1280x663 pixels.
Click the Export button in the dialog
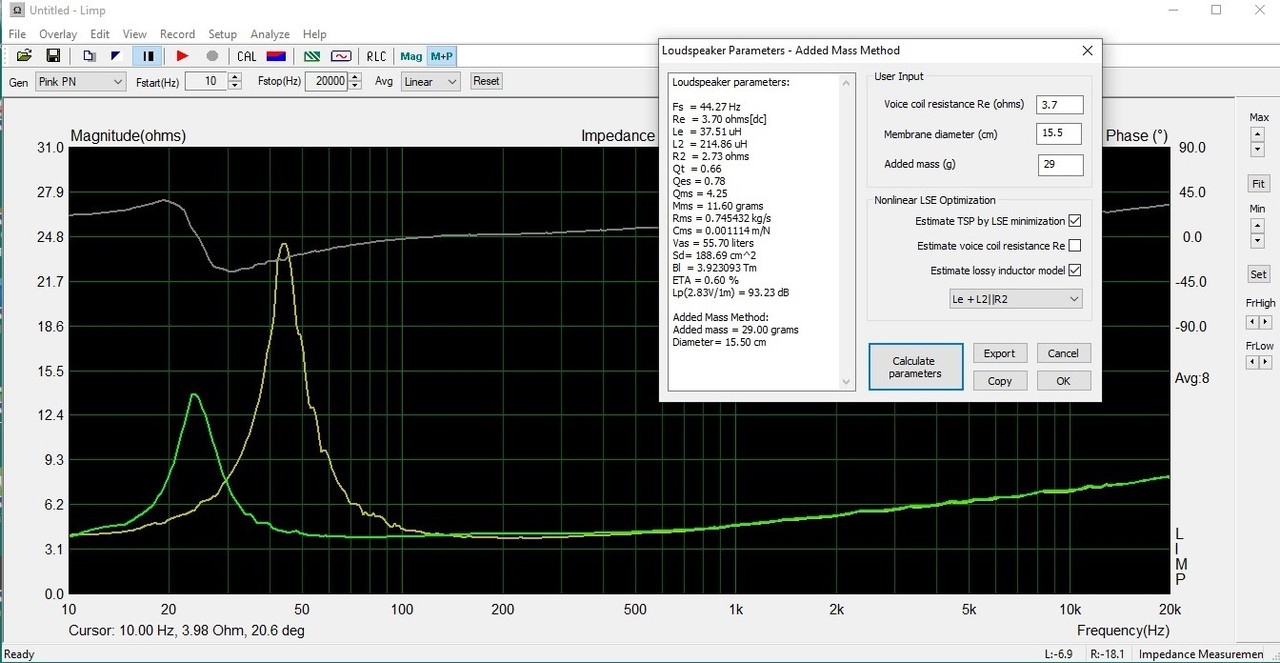tap(999, 353)
